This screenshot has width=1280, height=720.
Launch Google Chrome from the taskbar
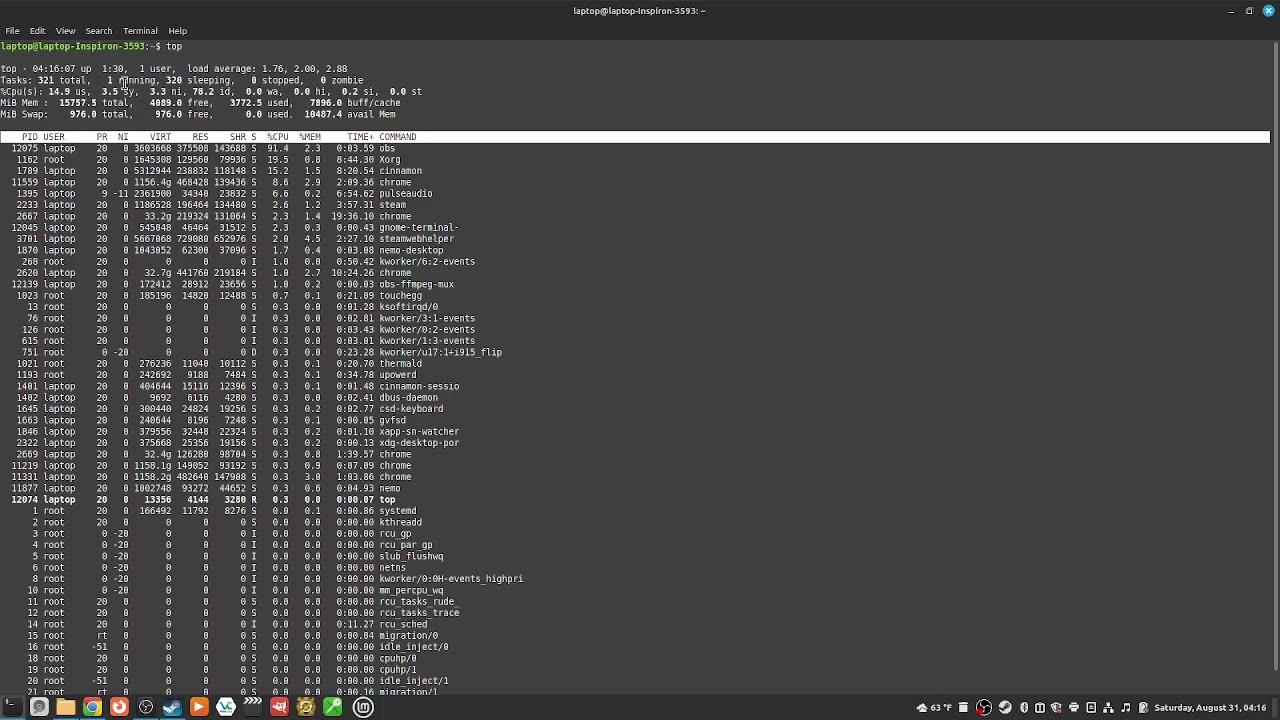(x=92, y=707)
